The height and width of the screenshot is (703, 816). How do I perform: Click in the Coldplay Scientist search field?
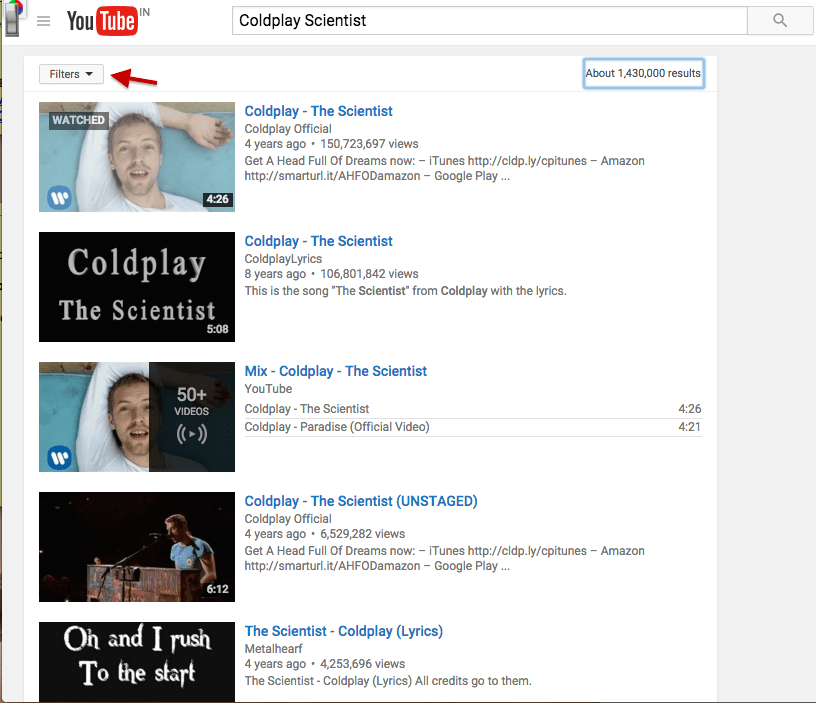point(490,20)
